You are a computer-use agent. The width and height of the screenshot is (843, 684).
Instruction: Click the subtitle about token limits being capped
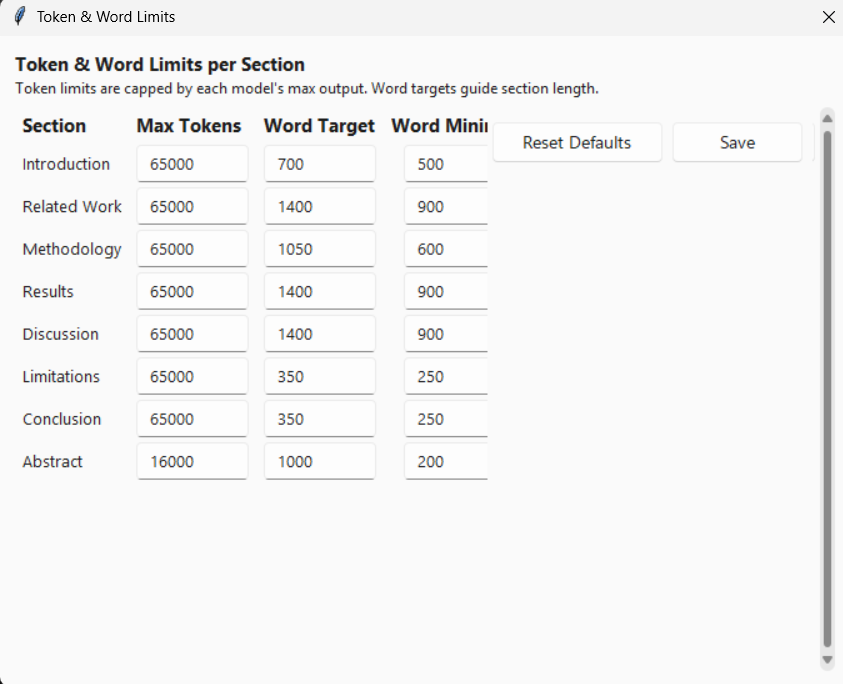coord(306,89)
